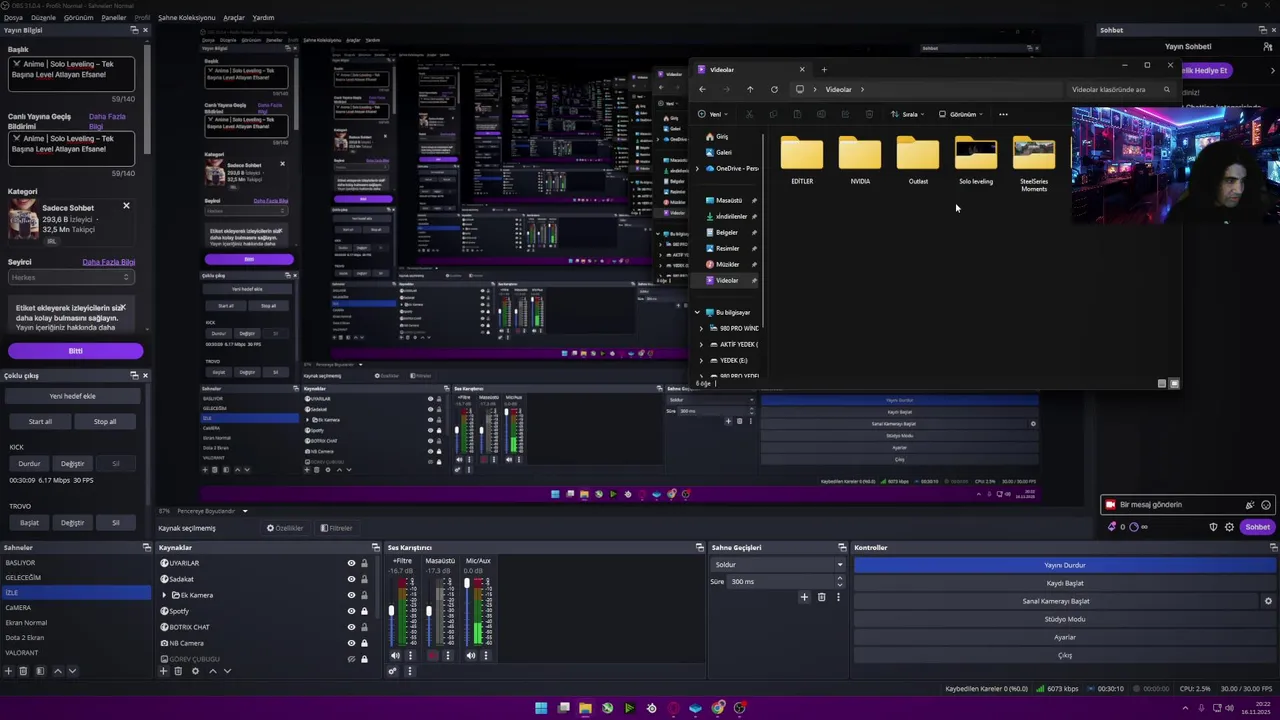Unlock the NB Camera source

tap(364, 643)
